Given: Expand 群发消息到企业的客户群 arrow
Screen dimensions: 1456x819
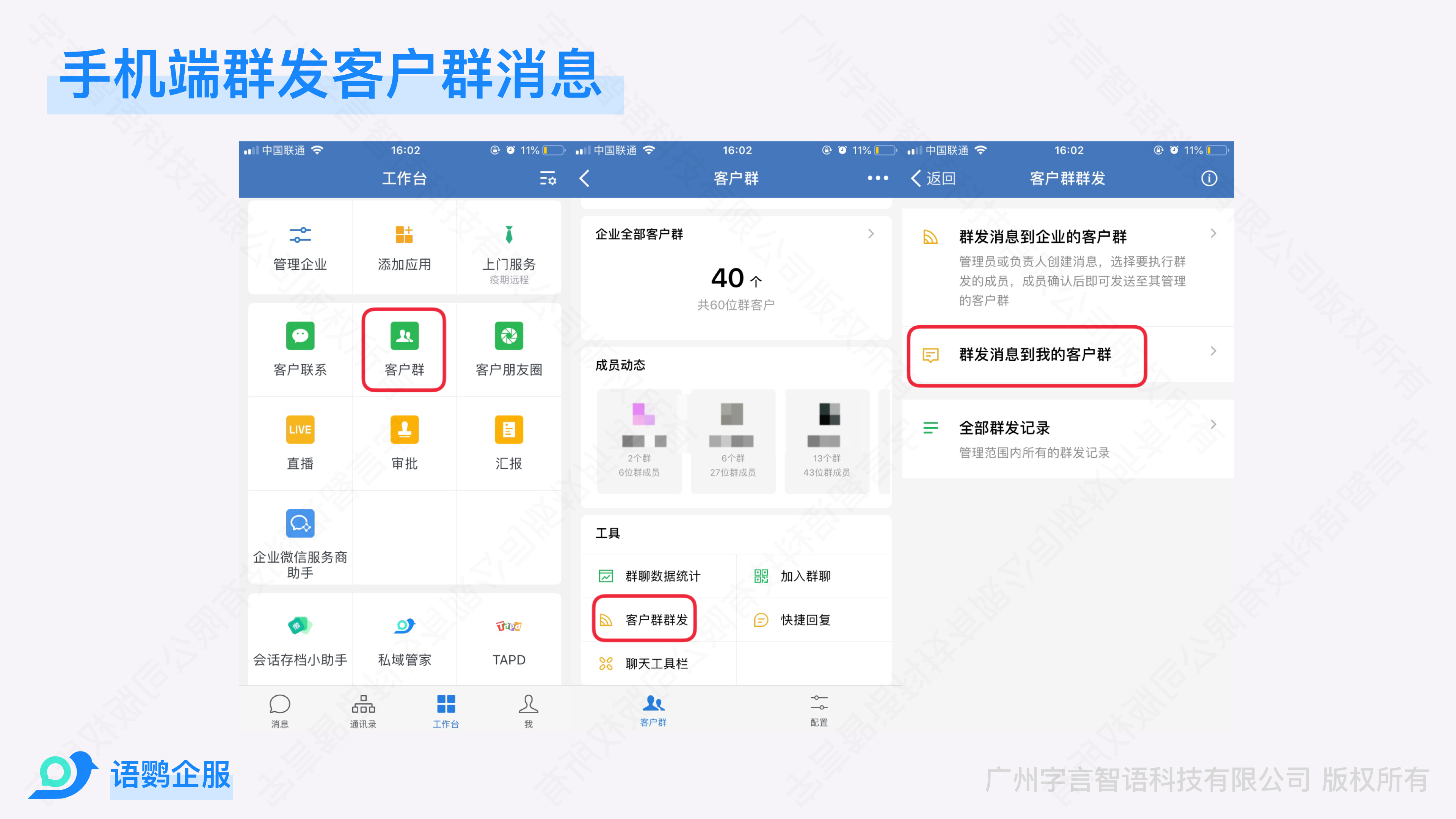Looking at the screenshot, I should tap(1213, 234).
